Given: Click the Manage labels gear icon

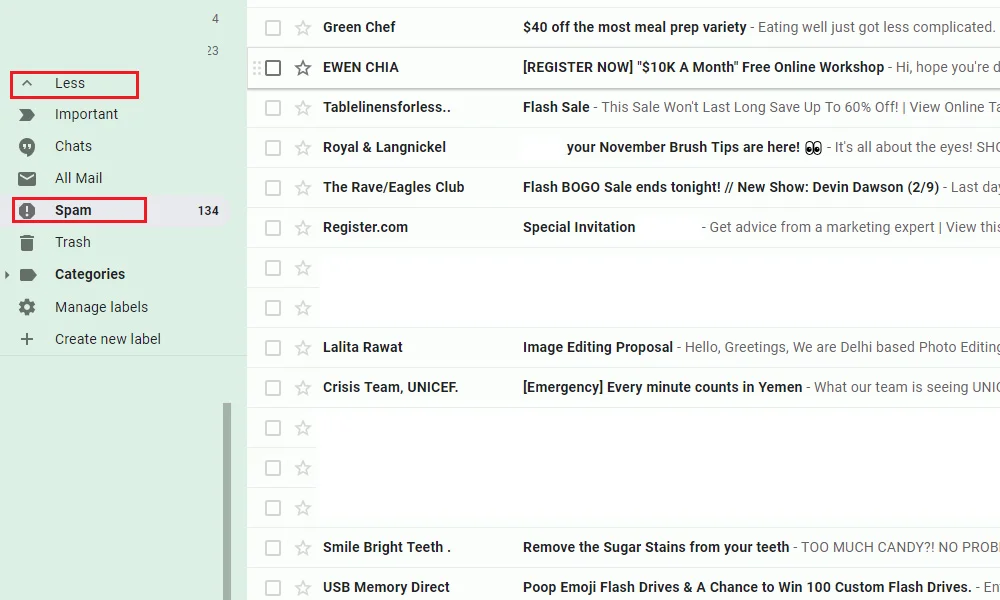Looking at the screenshot, I should [x=27, y=307].
